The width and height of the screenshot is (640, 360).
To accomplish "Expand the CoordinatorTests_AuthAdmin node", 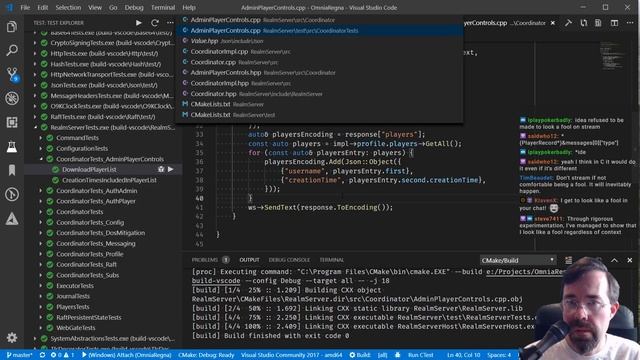I will (x=41, y=191).
